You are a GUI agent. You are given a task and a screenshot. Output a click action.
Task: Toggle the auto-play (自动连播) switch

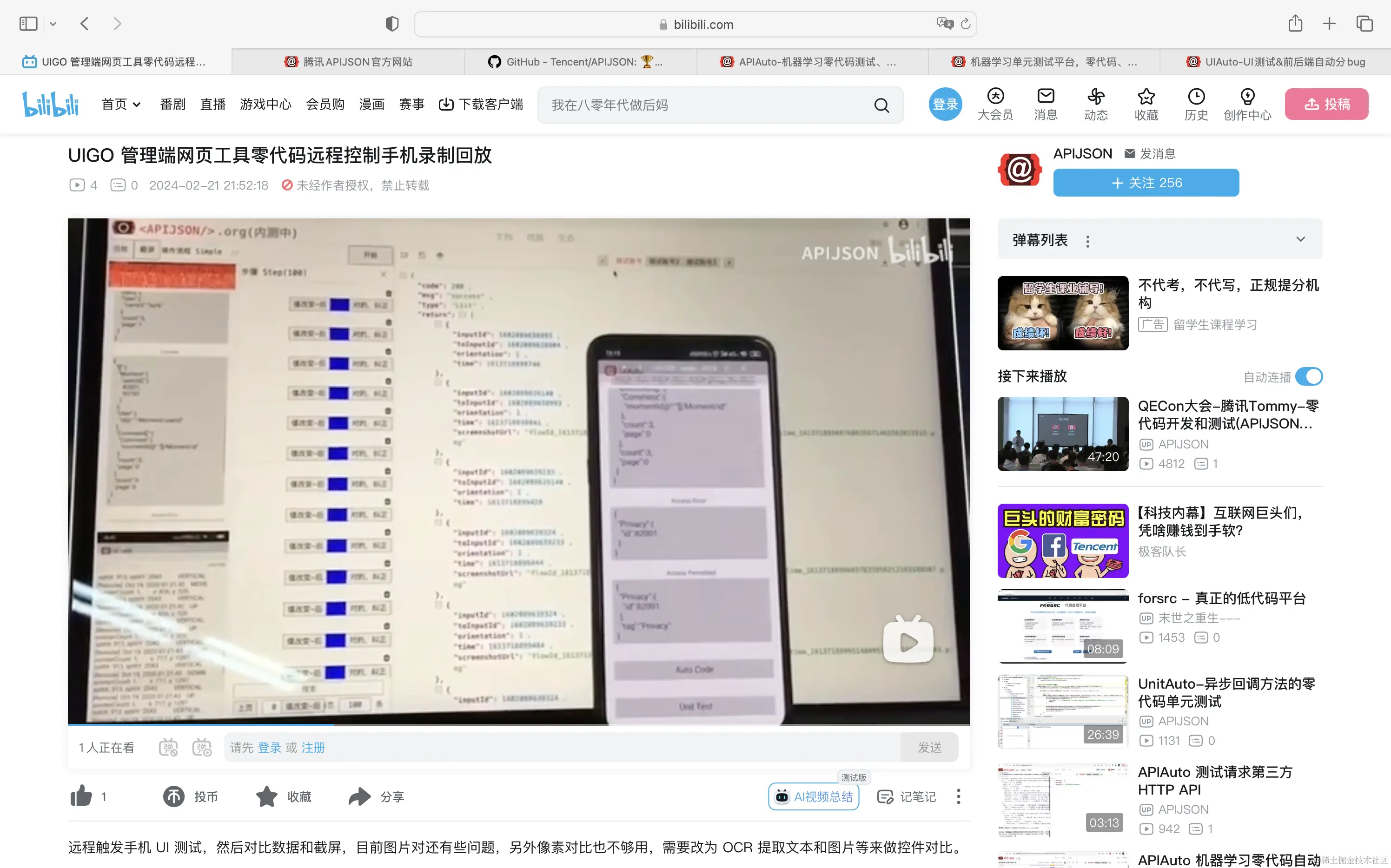pyautogui.click(x=1309, y=376)
